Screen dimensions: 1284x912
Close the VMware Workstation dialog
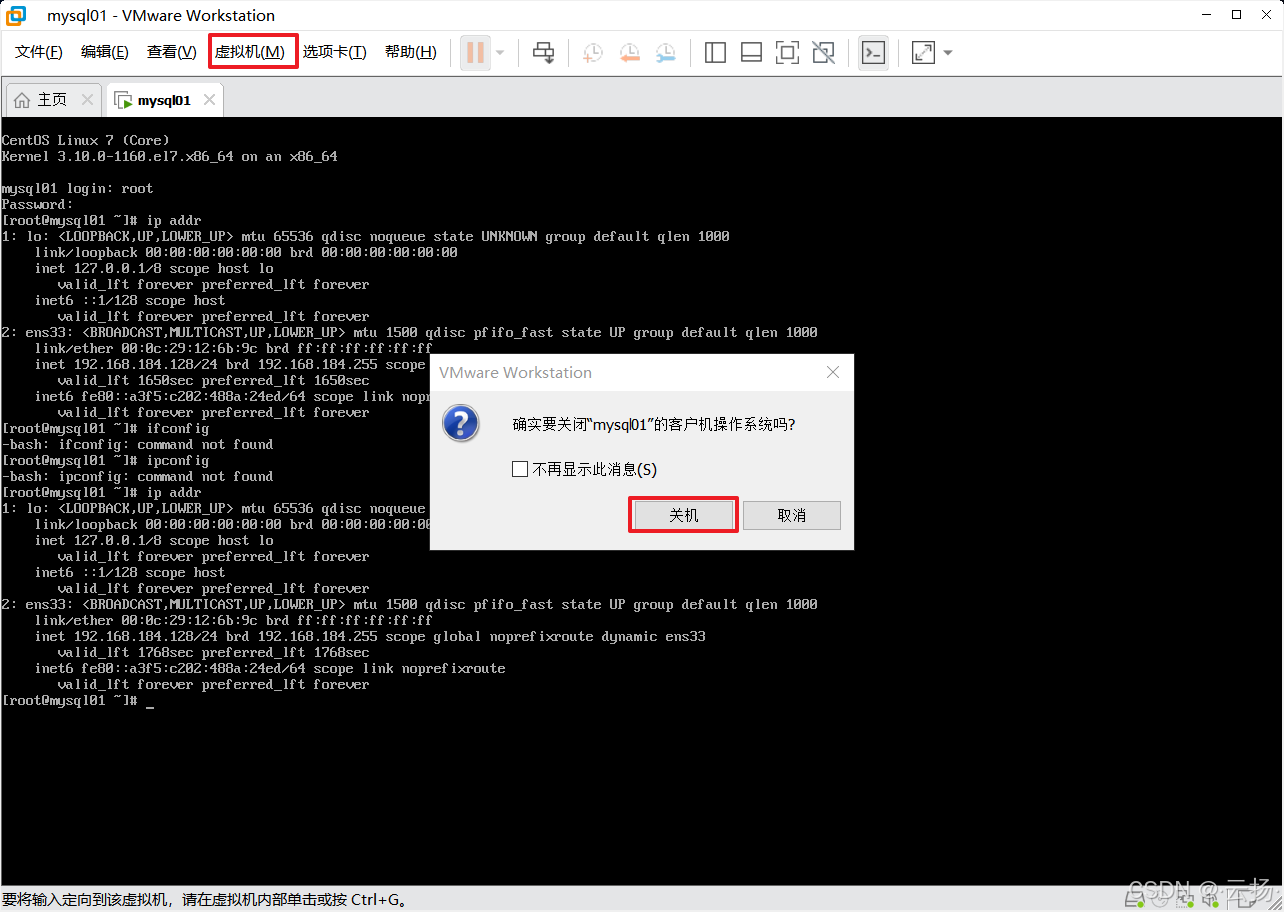point(833,372)
